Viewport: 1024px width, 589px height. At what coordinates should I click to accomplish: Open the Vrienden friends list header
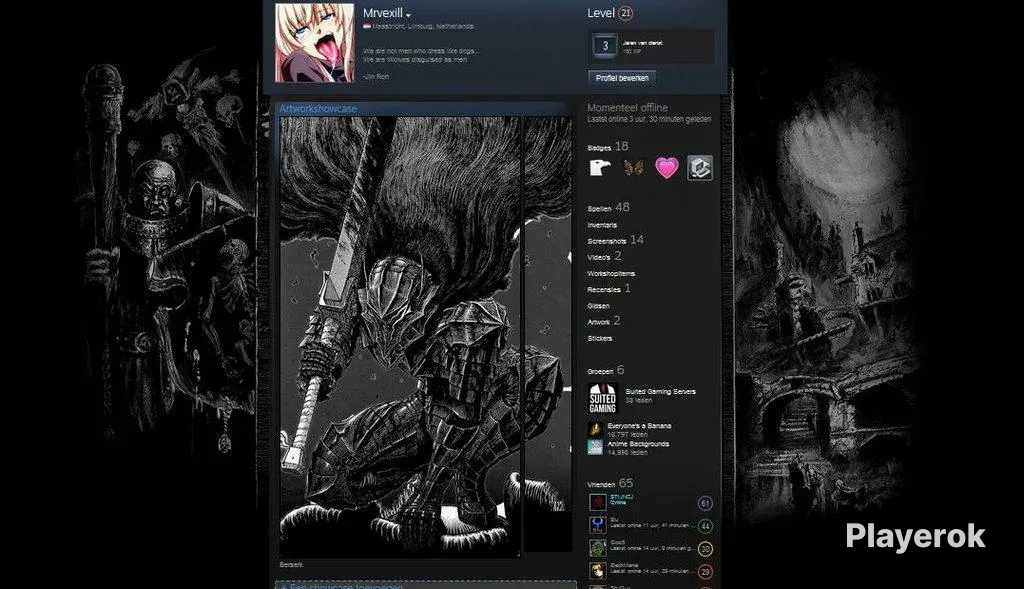click(601, 483)
